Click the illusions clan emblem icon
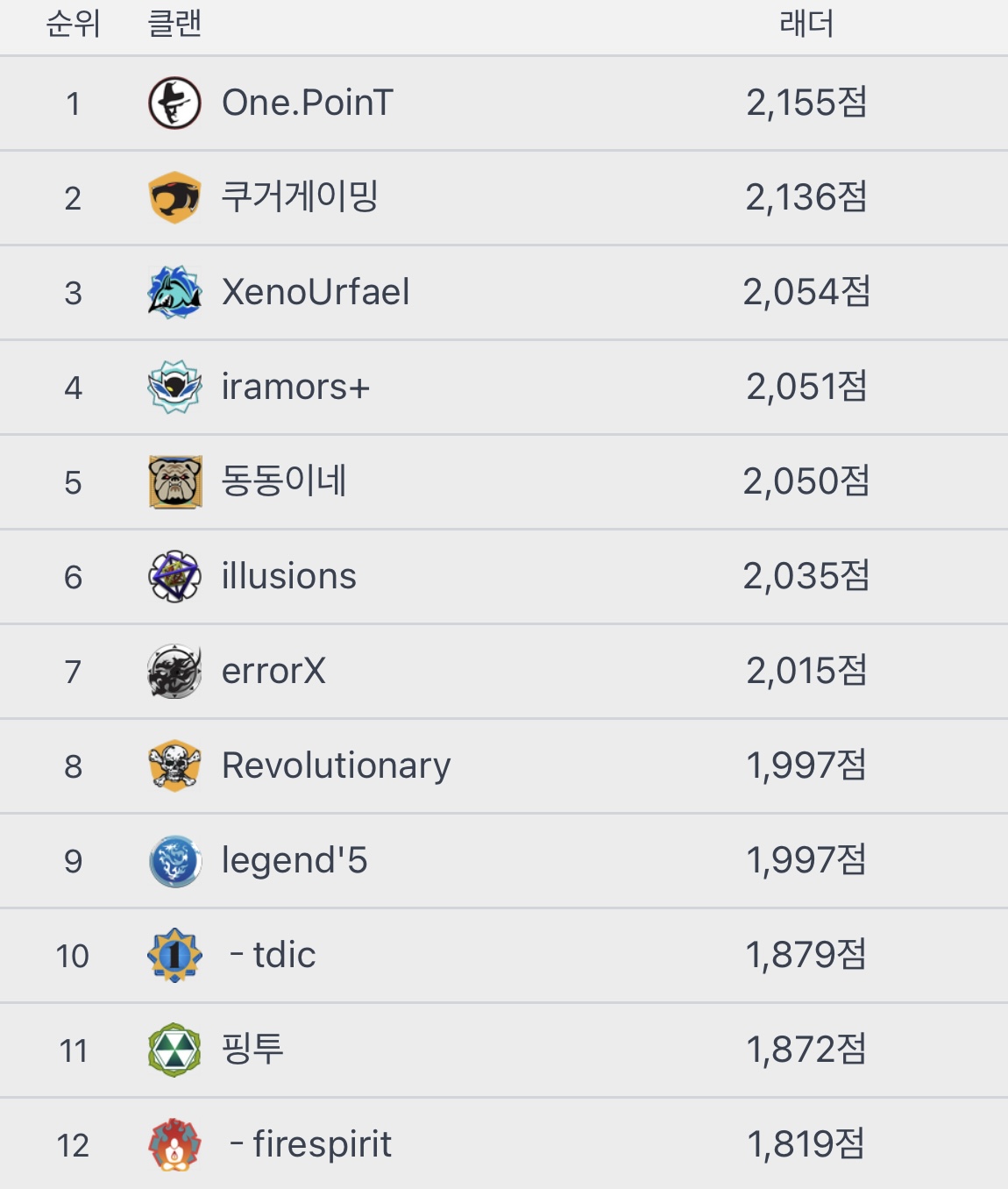 click(x=174, y=576)
